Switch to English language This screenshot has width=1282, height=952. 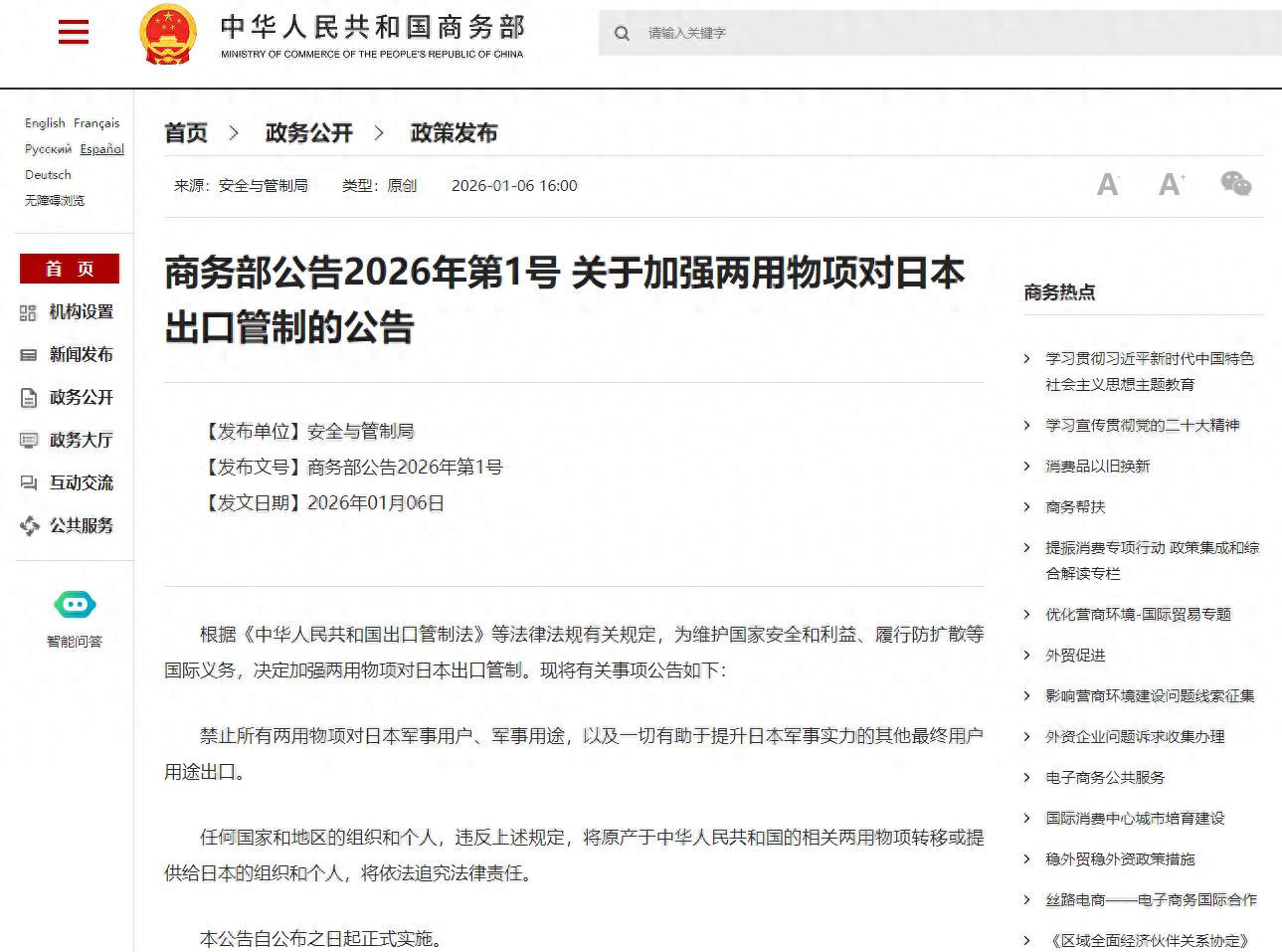pyautogui.click(x=45, y=123)
